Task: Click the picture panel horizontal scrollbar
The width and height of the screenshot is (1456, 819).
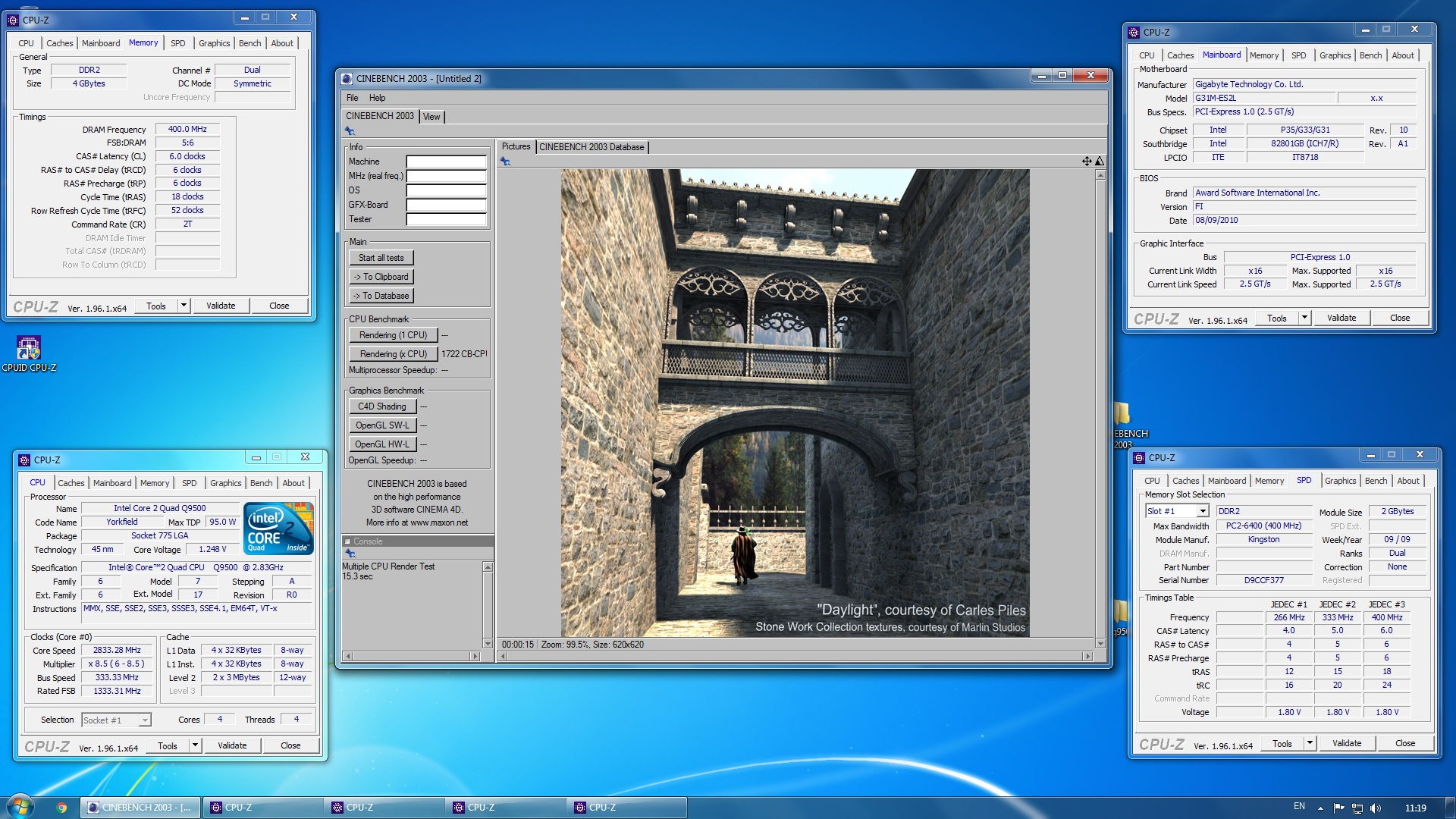Action: 795,656
